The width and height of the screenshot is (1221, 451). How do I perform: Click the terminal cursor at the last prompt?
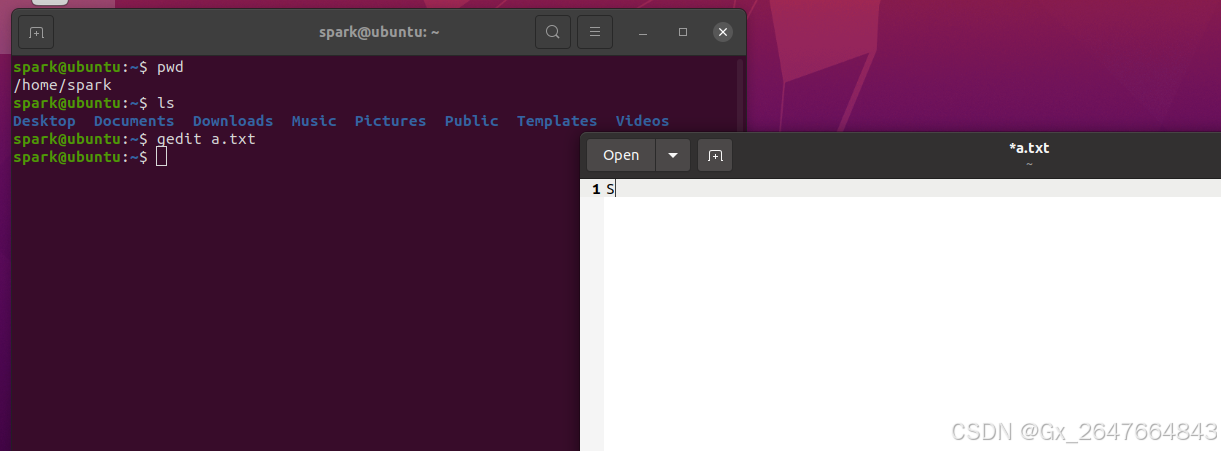[162, 157]
